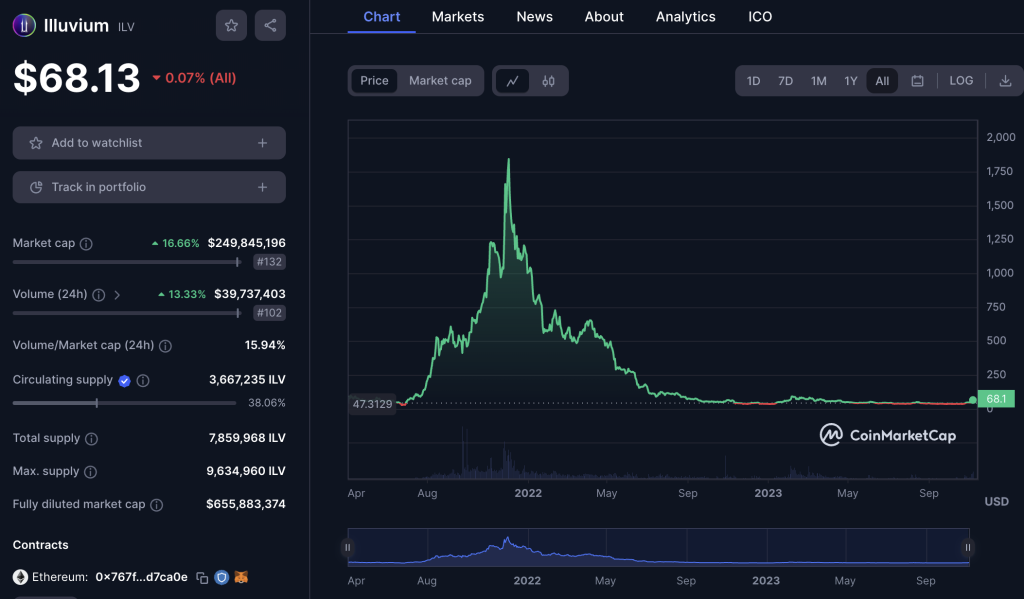This screenshot has height=599, width=1024.
Task: Click the Volume (24h) info icon
Action: (99, 295)
